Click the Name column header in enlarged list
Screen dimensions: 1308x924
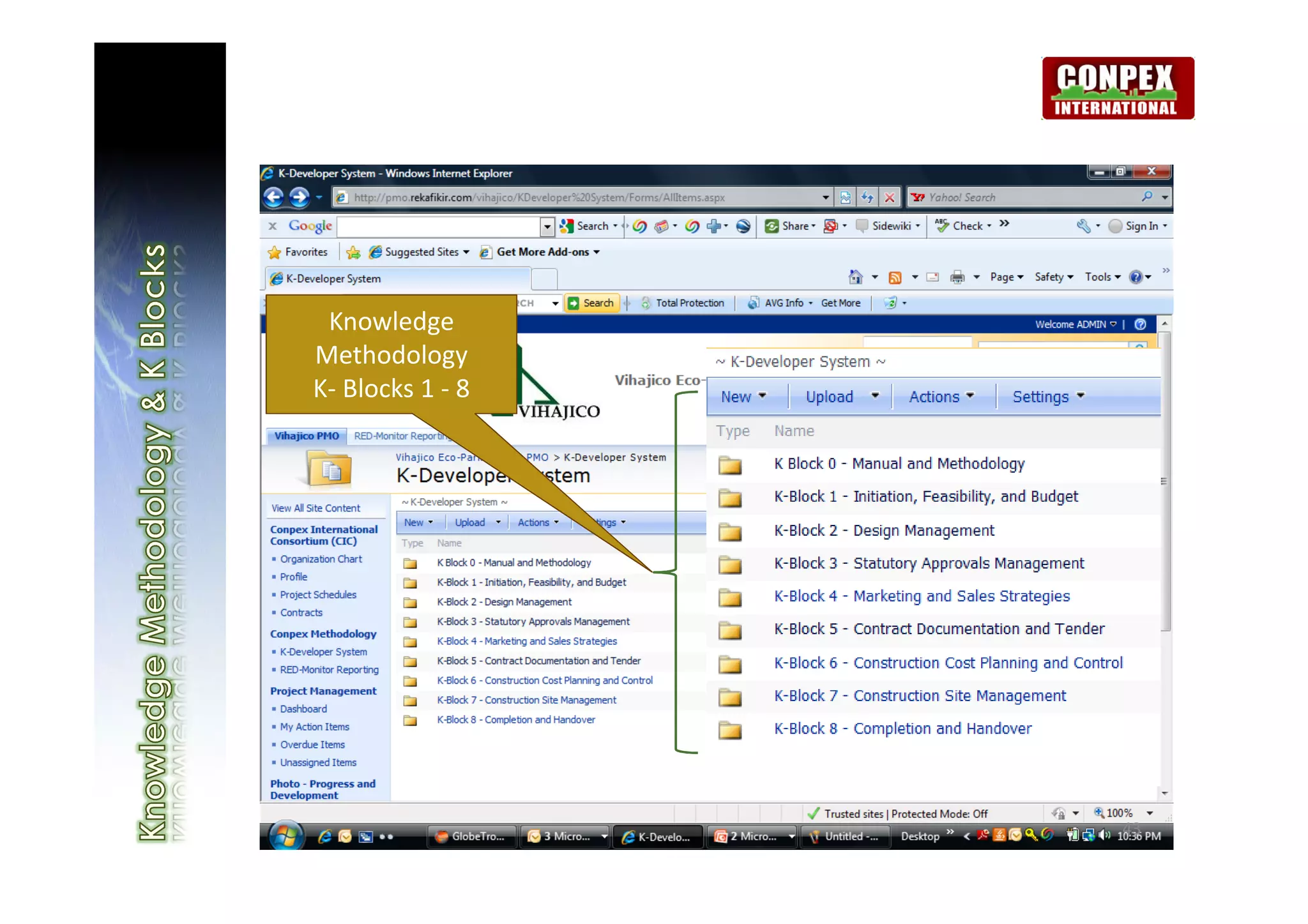coord(794,431)
